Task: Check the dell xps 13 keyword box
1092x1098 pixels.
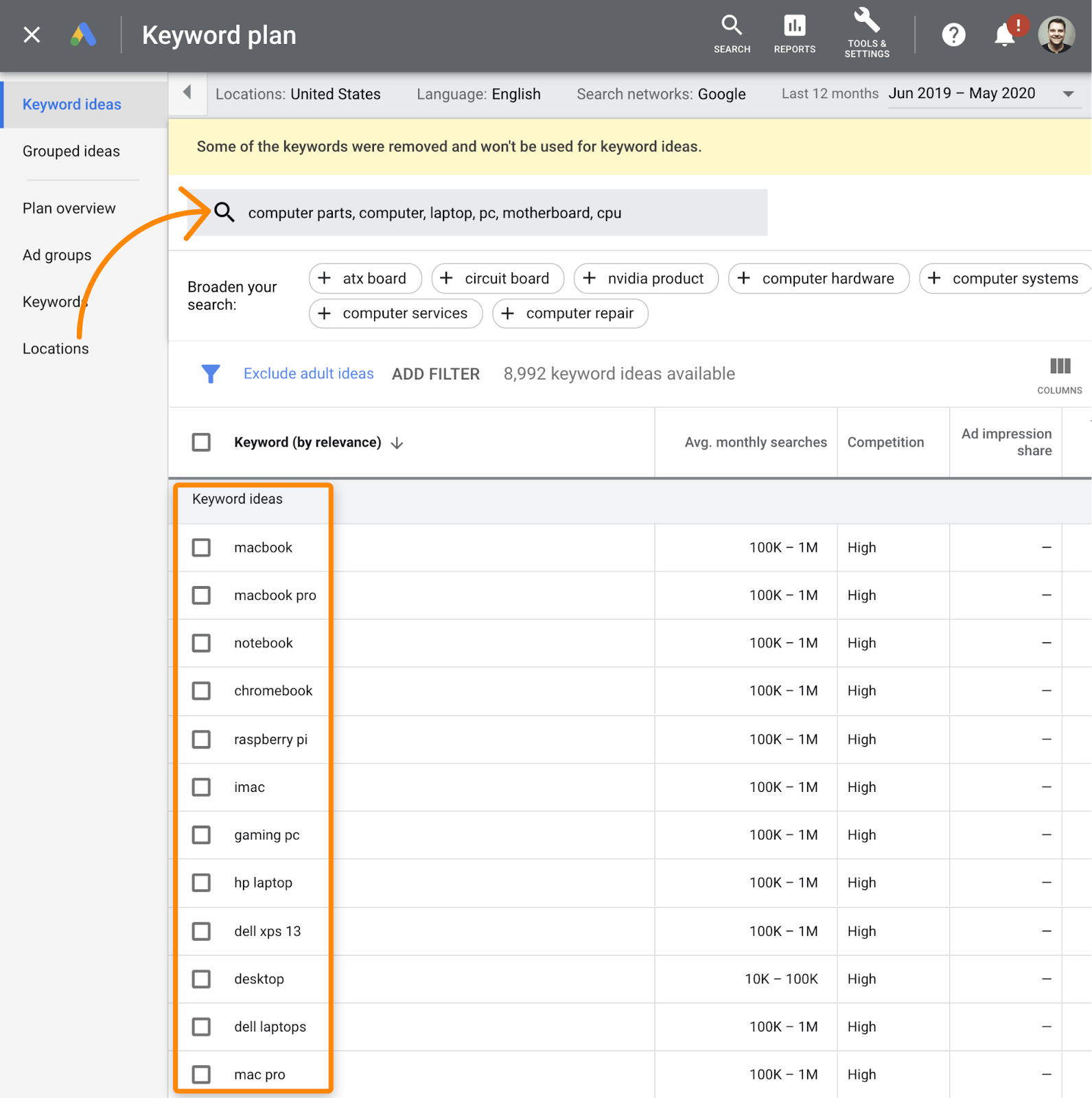Action: click(x=201, y=931)
